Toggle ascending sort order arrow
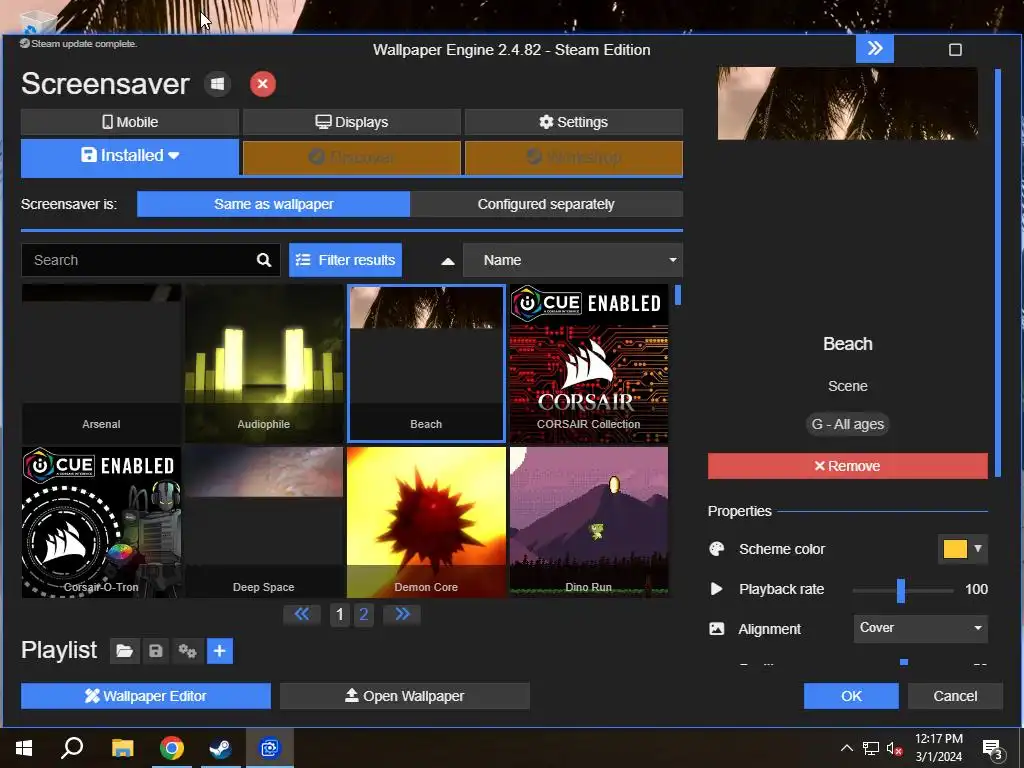 [447, 261]
